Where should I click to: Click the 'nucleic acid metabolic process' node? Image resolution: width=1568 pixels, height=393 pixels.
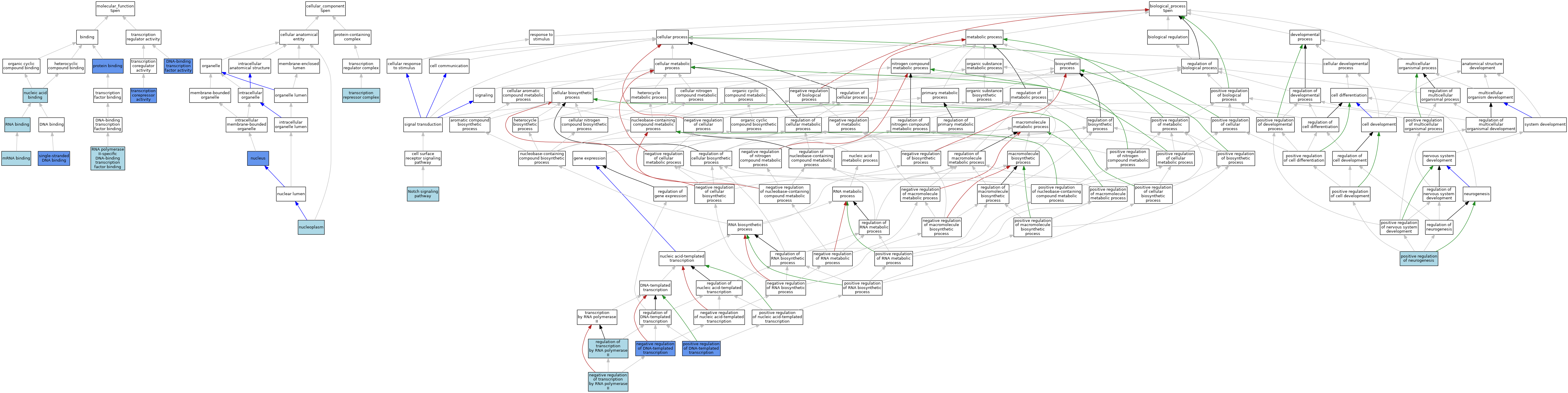point(860,158)
